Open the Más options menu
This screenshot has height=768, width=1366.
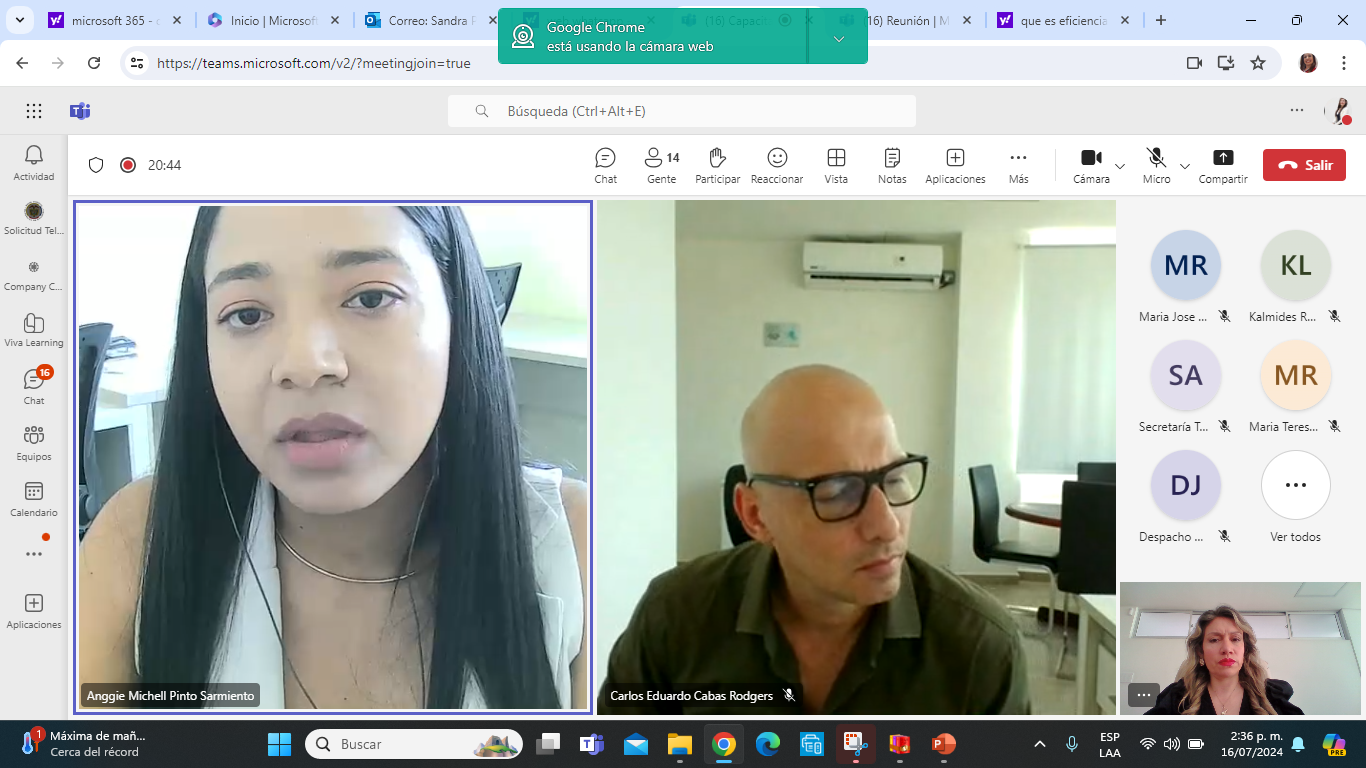click(1018, 166)
